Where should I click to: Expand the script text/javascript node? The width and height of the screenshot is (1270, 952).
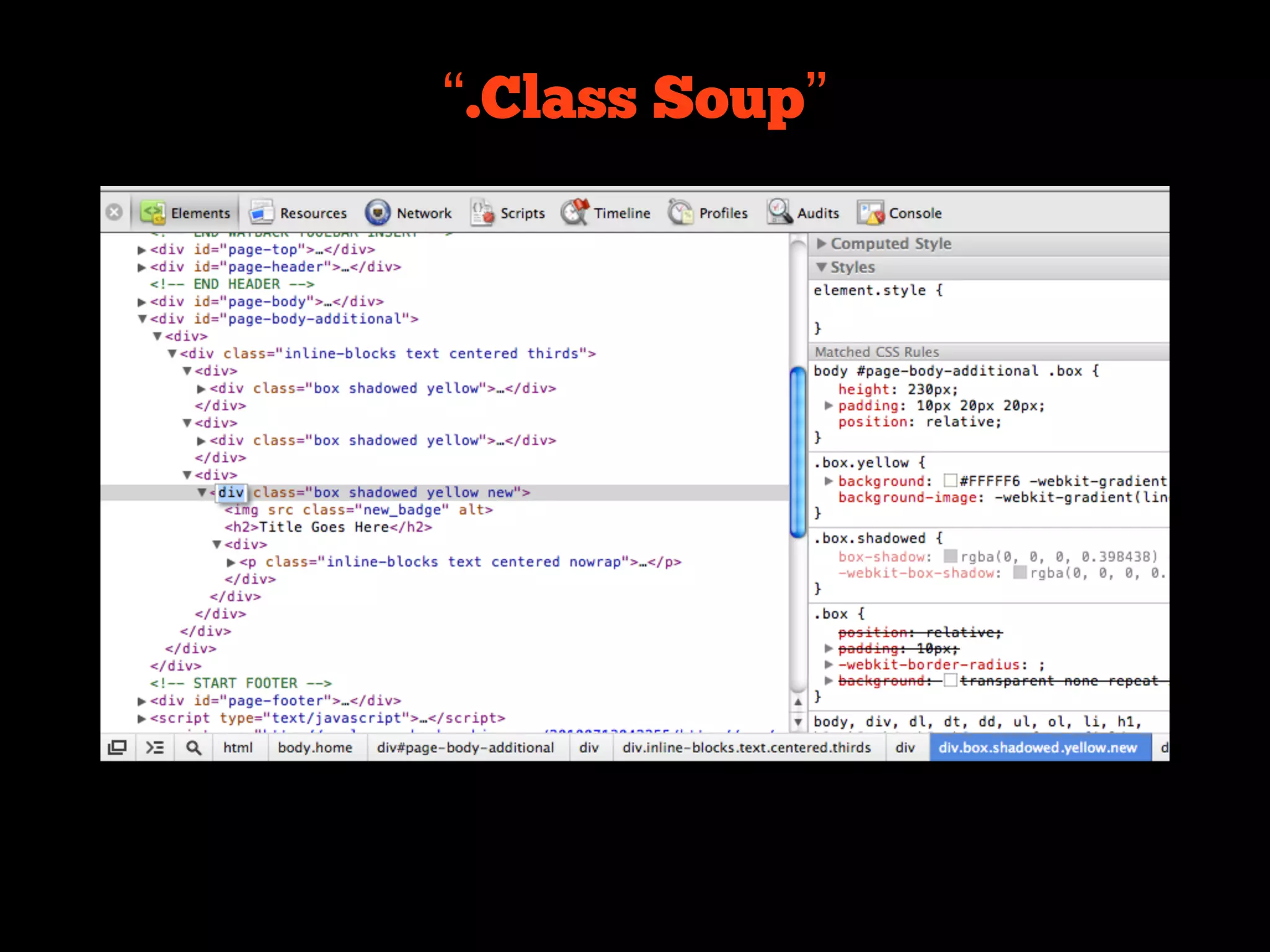pos(141,719)
